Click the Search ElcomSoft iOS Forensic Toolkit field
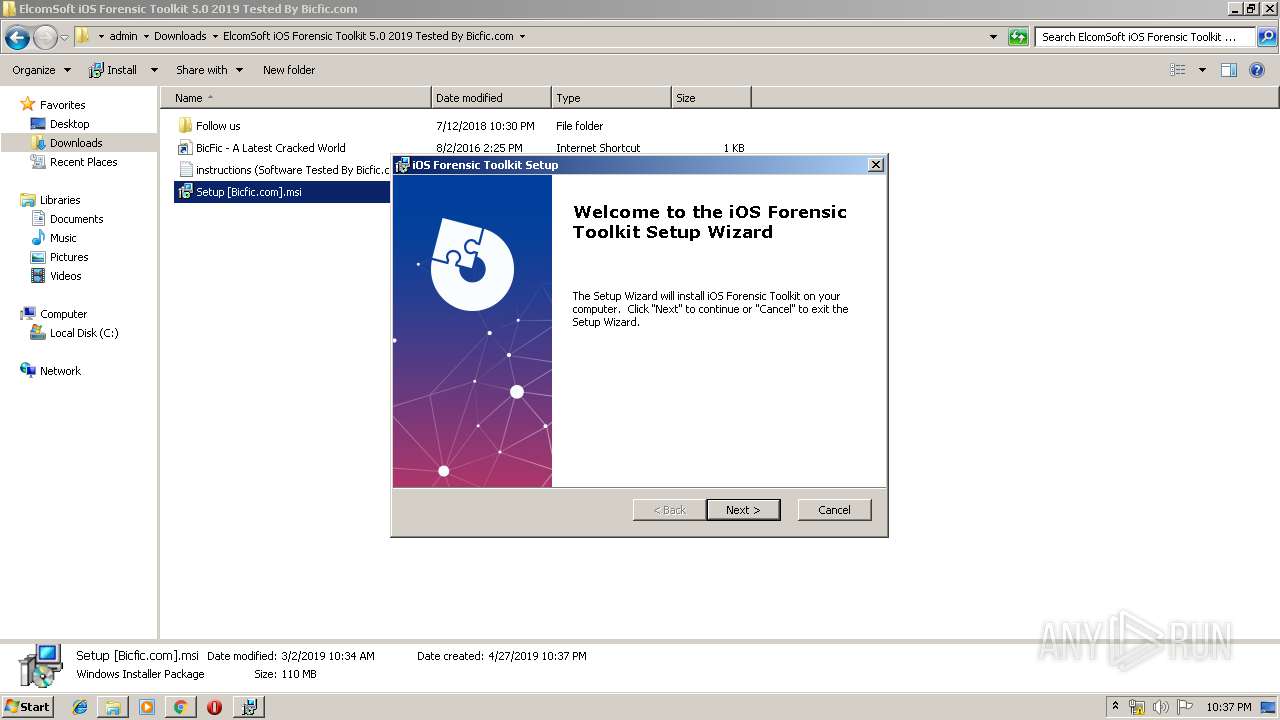 point(1146,37)
